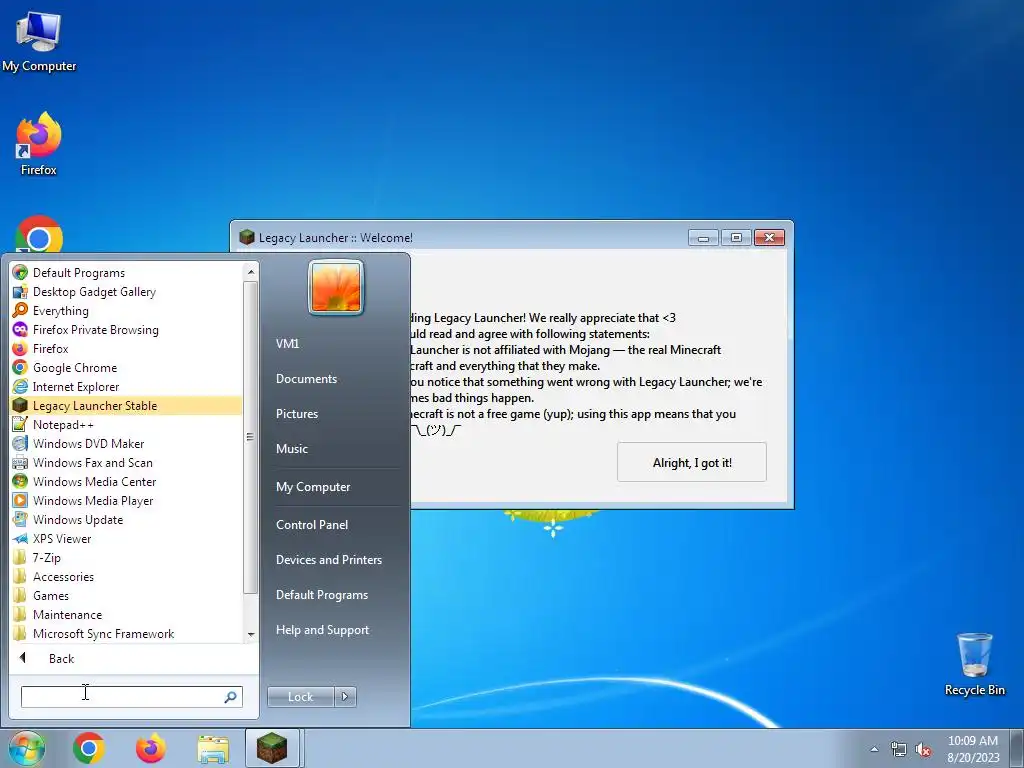Image resolution: width=1024 pixels, height=768 pixels.
Task: Open Windows Media Player icon
Action: (20, 500)
